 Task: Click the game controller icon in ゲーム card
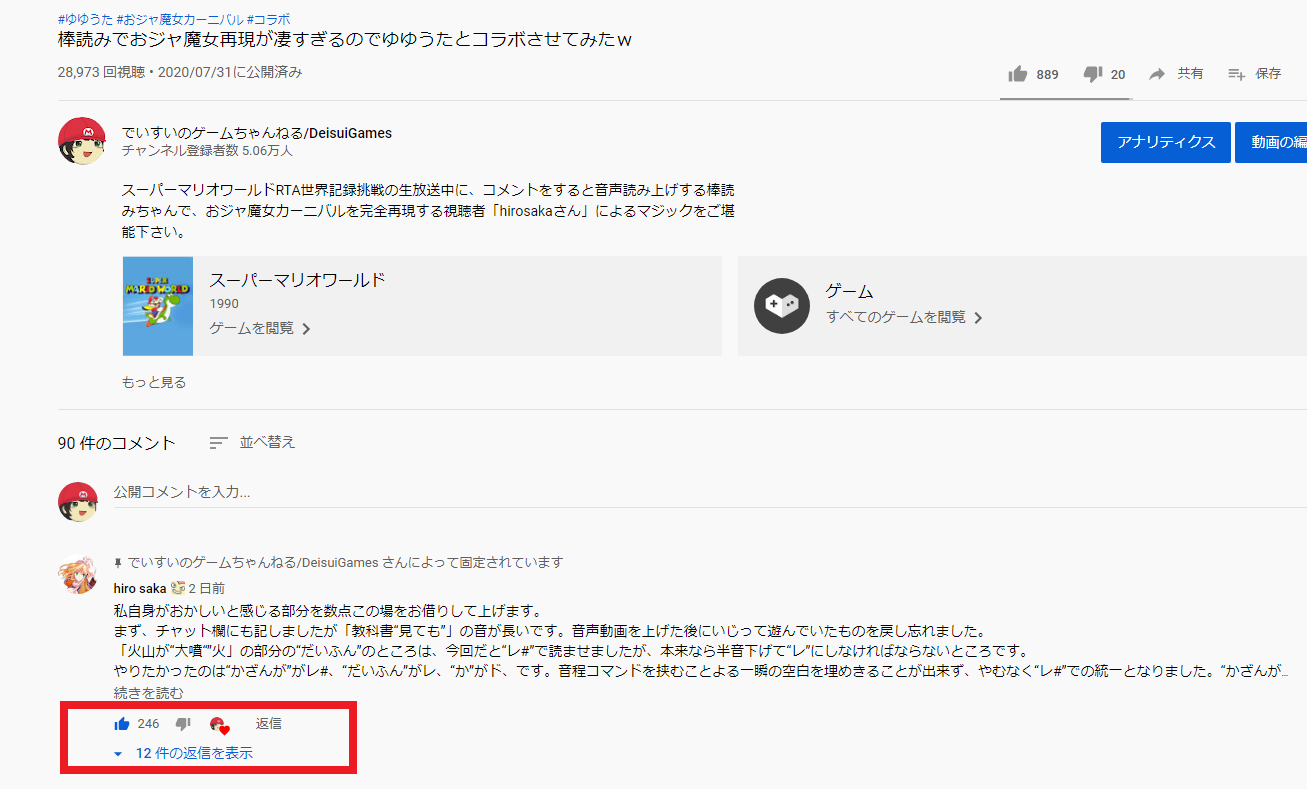click(x=782, y=305)
